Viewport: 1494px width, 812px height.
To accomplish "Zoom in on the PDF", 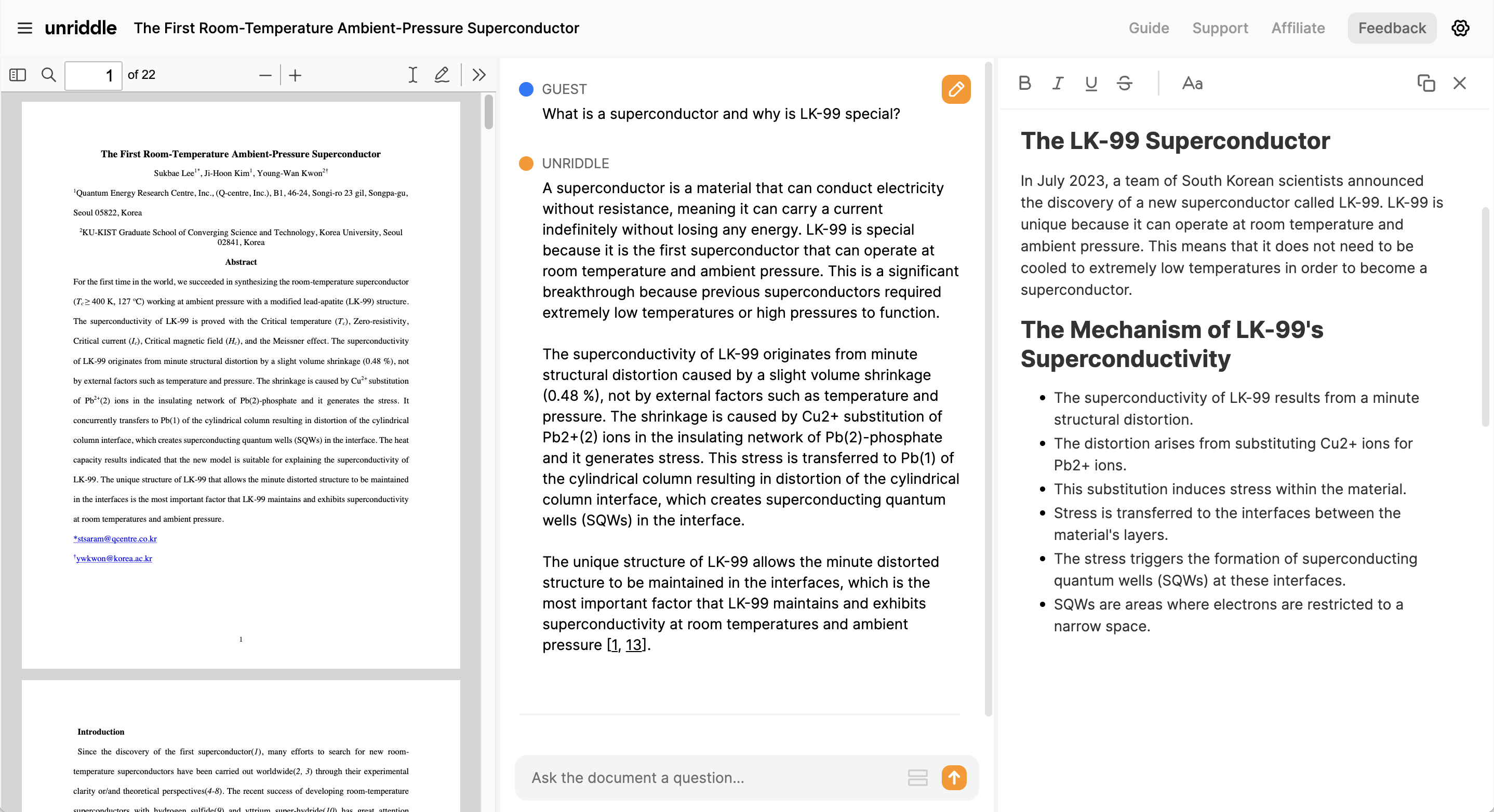I will [x=295, y=75].
